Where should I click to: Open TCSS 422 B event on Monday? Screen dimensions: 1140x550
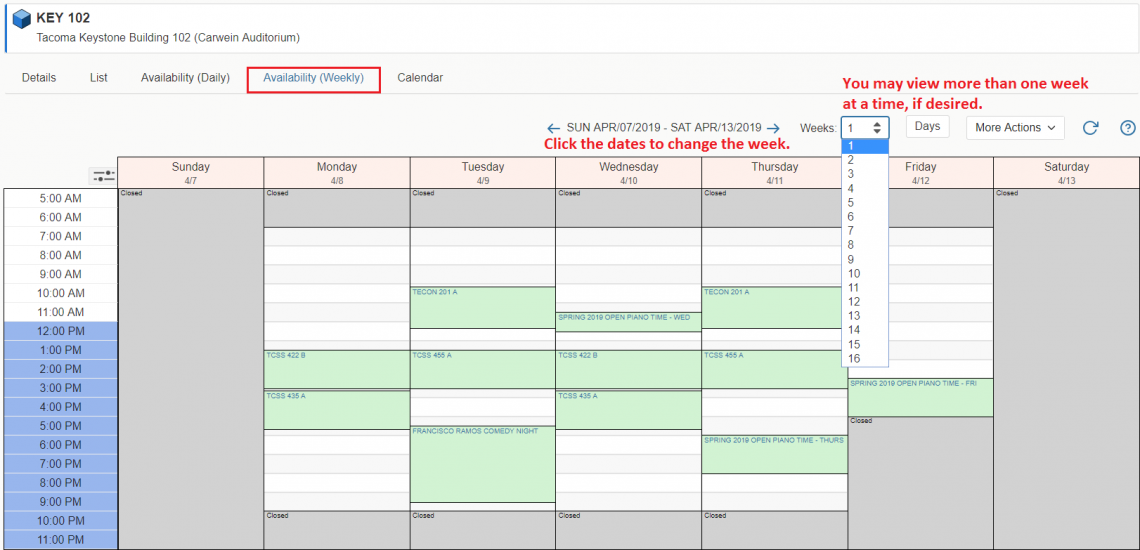point(336,369)
